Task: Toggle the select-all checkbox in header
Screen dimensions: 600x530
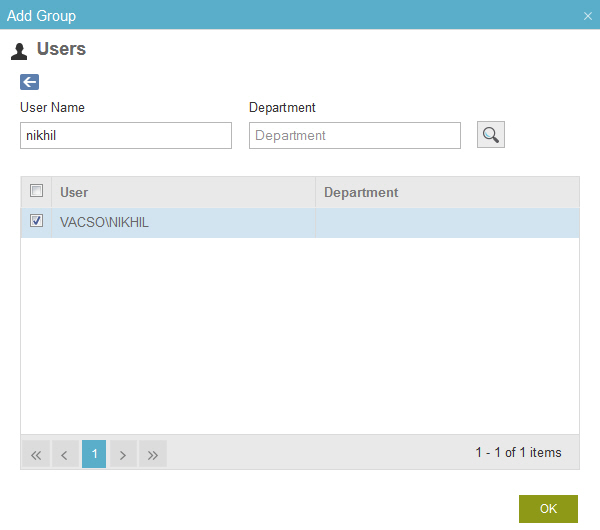Action: pyautogui.click(x=36, y=190)
